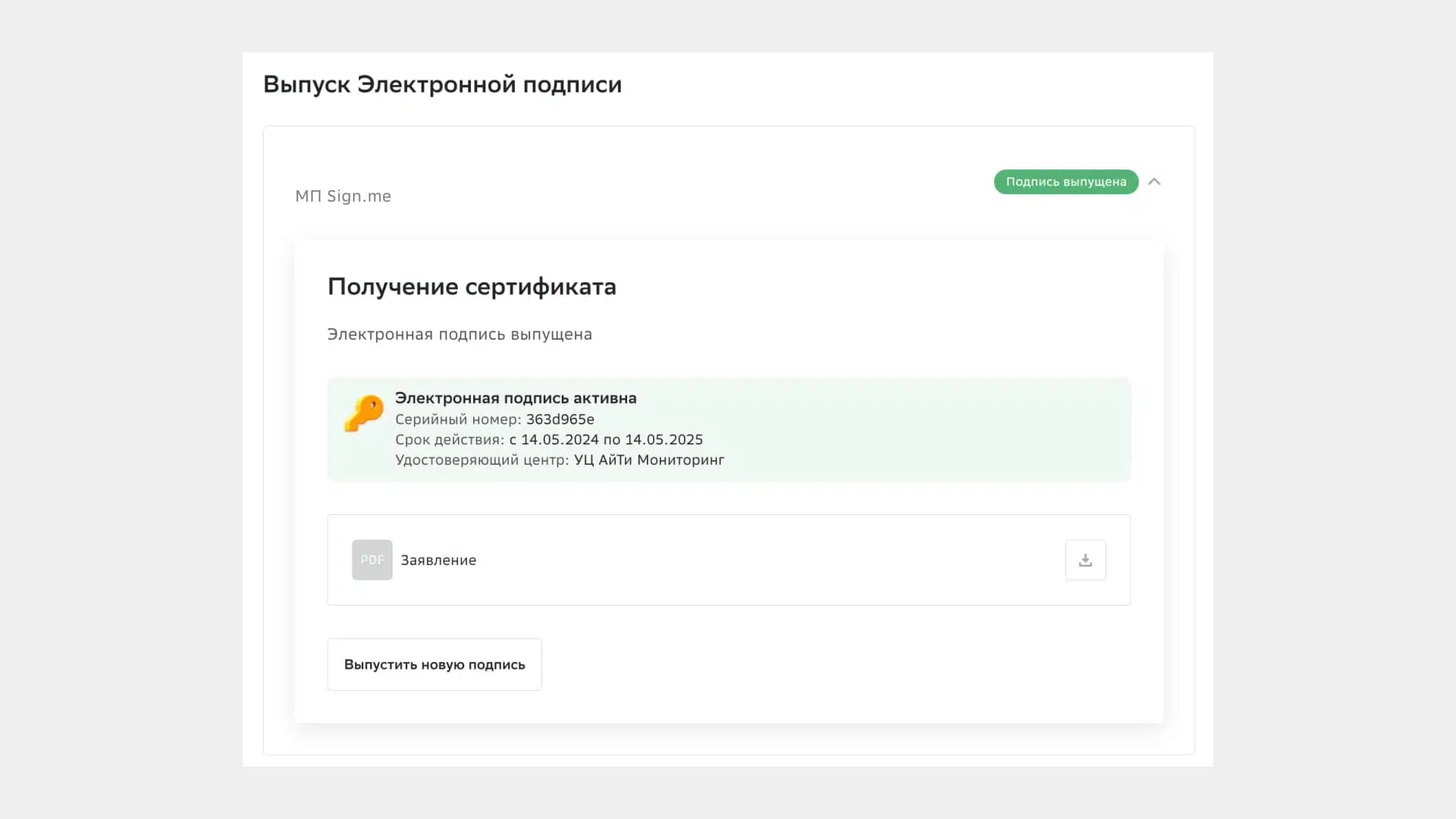This screenshot has width=1456, height=819.
Task: Click the Электронная подпись выпущена text
Action: click(x=460, y=334)
